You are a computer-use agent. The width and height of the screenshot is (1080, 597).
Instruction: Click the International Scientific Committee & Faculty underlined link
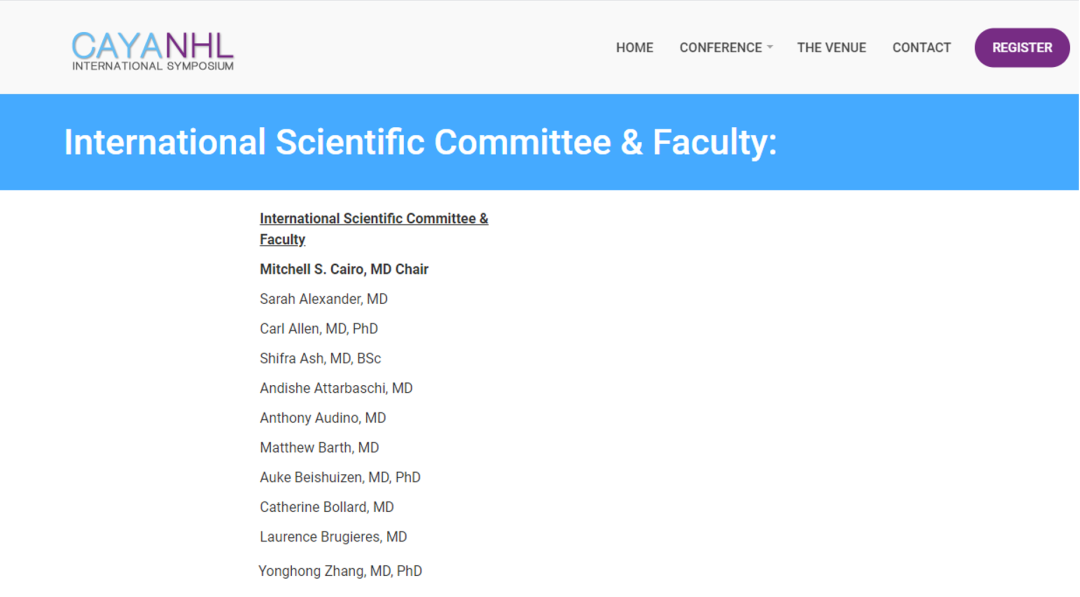coord(374,229)
